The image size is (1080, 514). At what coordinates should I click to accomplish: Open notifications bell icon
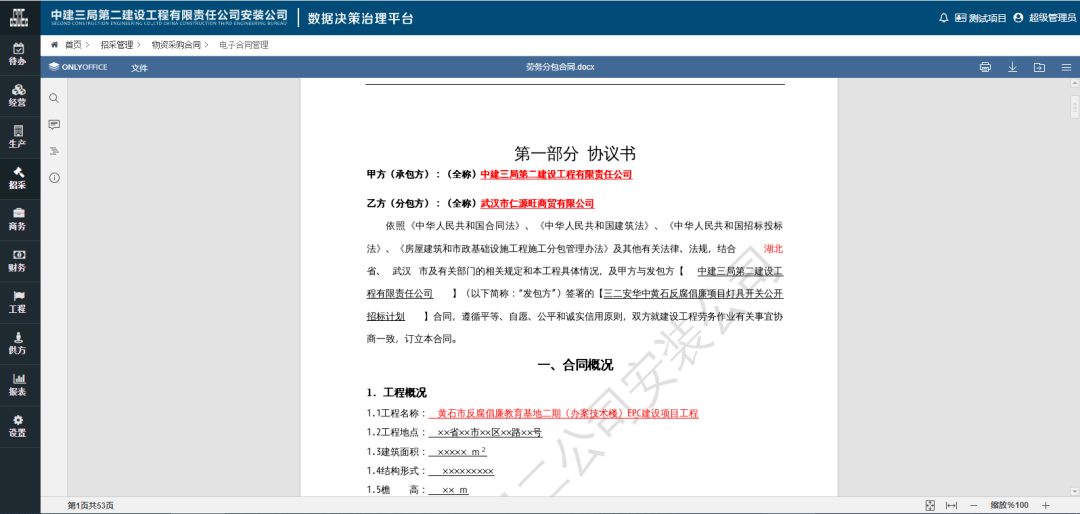pyautogui.click(x=944, y=18)
